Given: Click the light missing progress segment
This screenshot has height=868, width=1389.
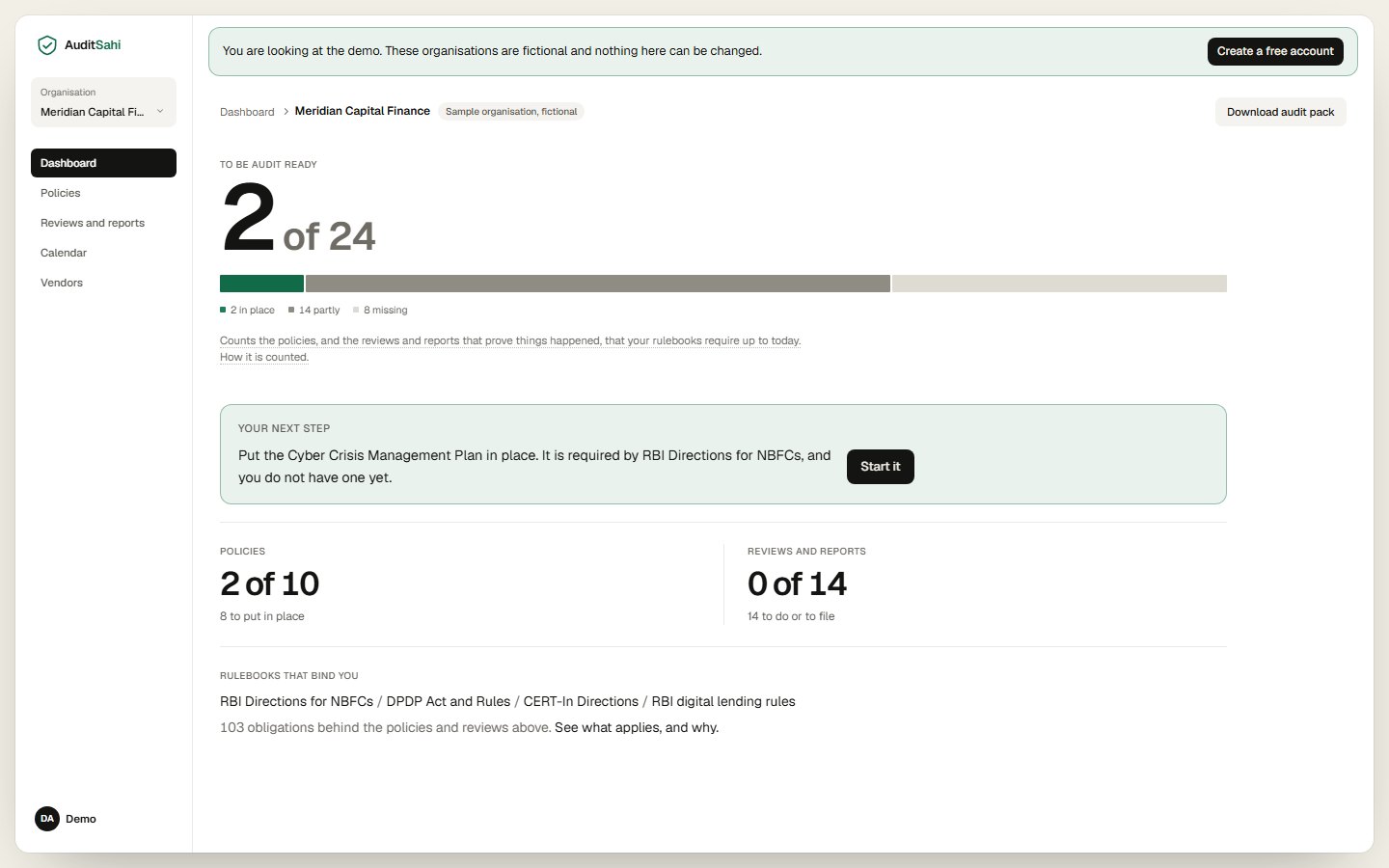Looking at the screenshot, I should point(1059,284).
